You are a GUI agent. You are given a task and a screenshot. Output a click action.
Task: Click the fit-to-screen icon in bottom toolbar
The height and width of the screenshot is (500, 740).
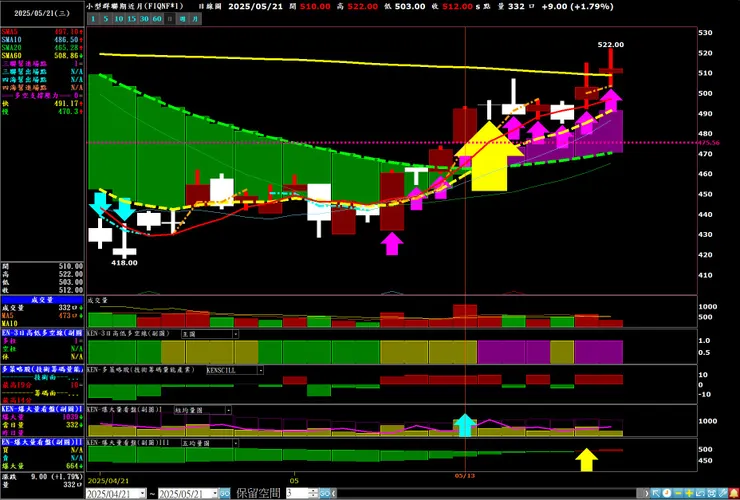point(711,493)
